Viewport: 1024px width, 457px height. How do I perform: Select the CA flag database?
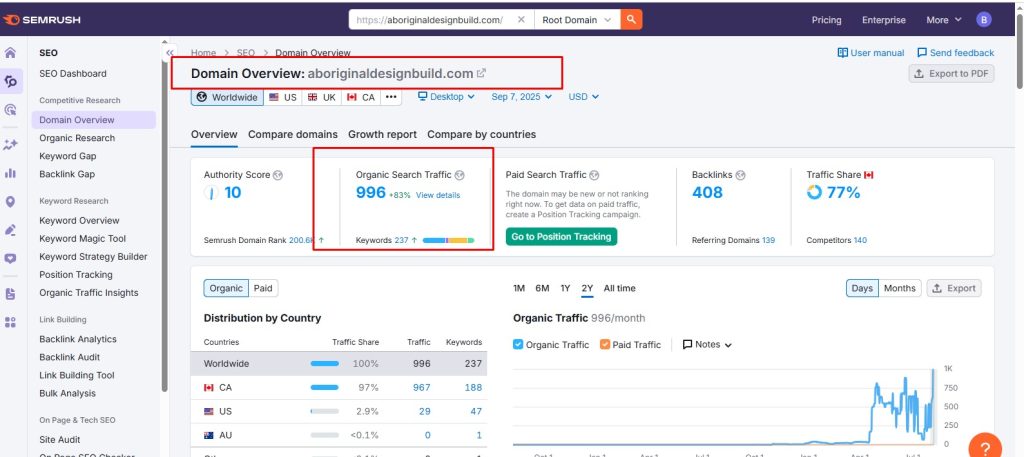tap(360, 97)
